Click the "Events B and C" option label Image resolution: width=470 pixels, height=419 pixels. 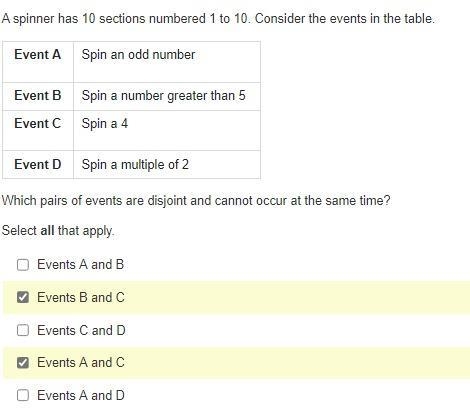81,297
